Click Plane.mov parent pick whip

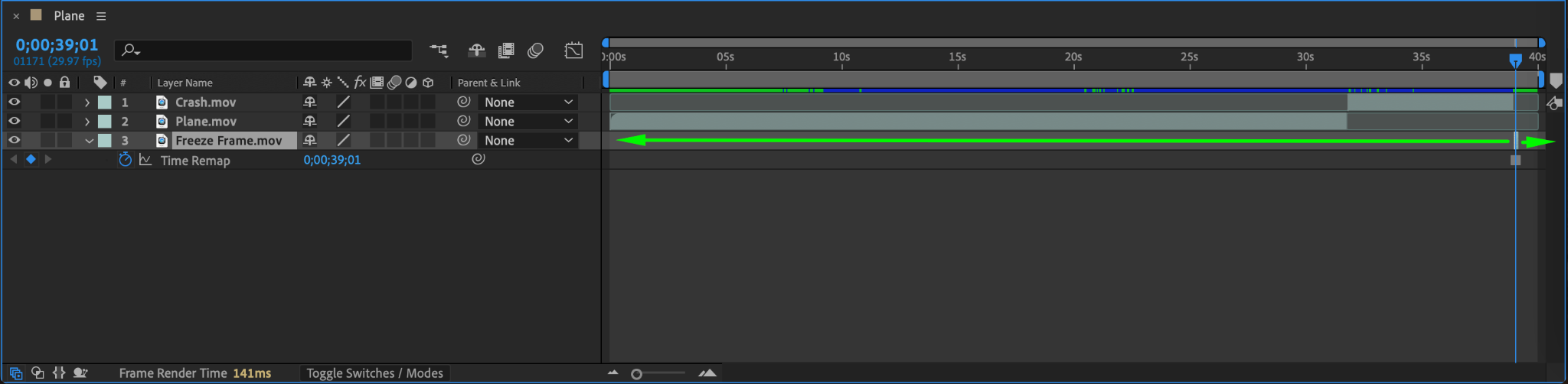(x=463, y=121)
